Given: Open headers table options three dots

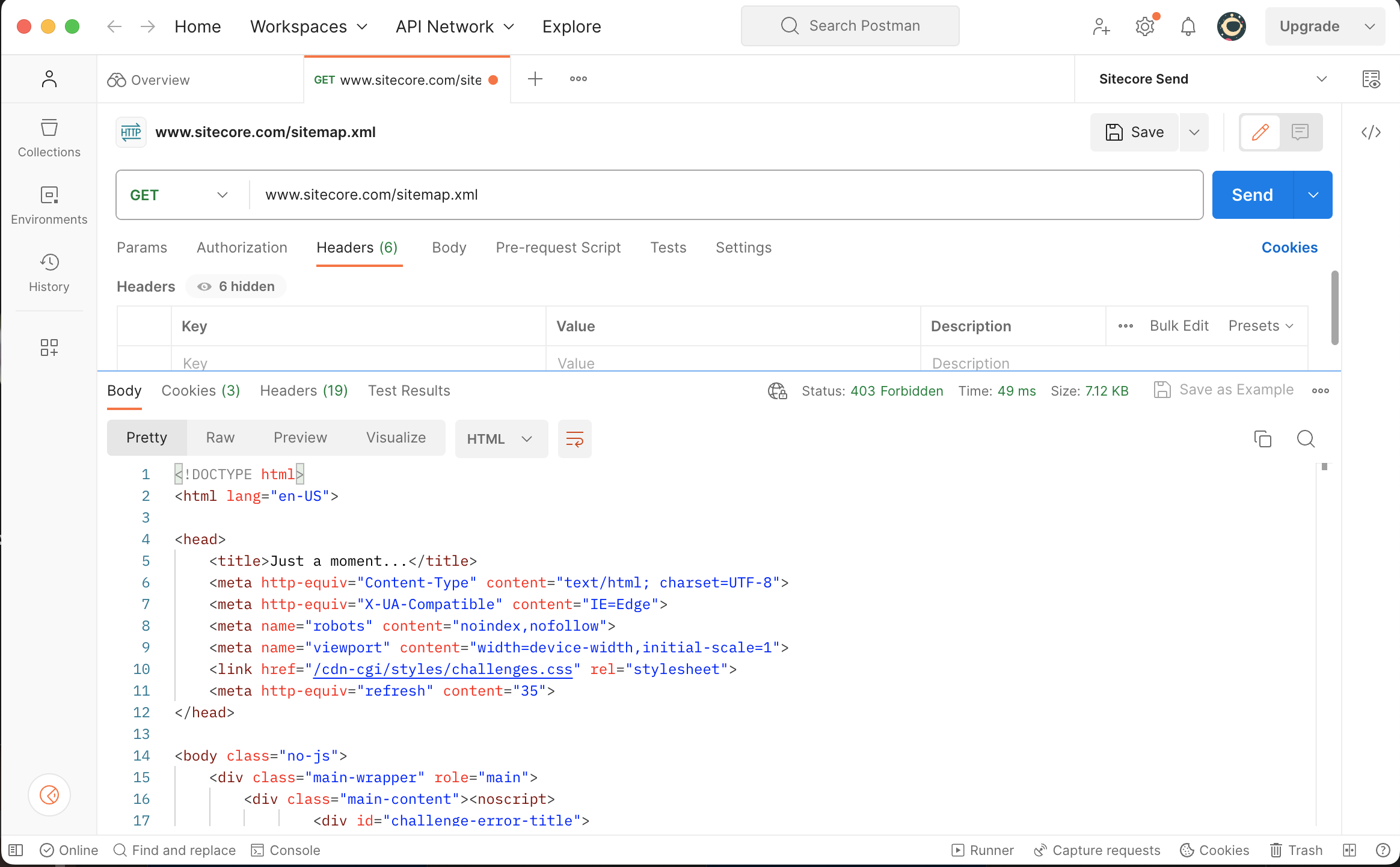Looking at the screenshot, I should [1126, 326].
